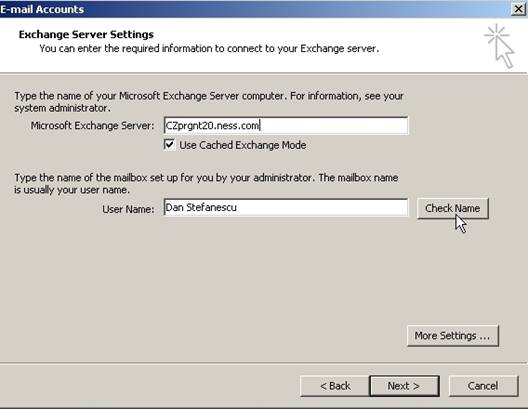Click the instruction text about mailbox name

coord(206,183)
